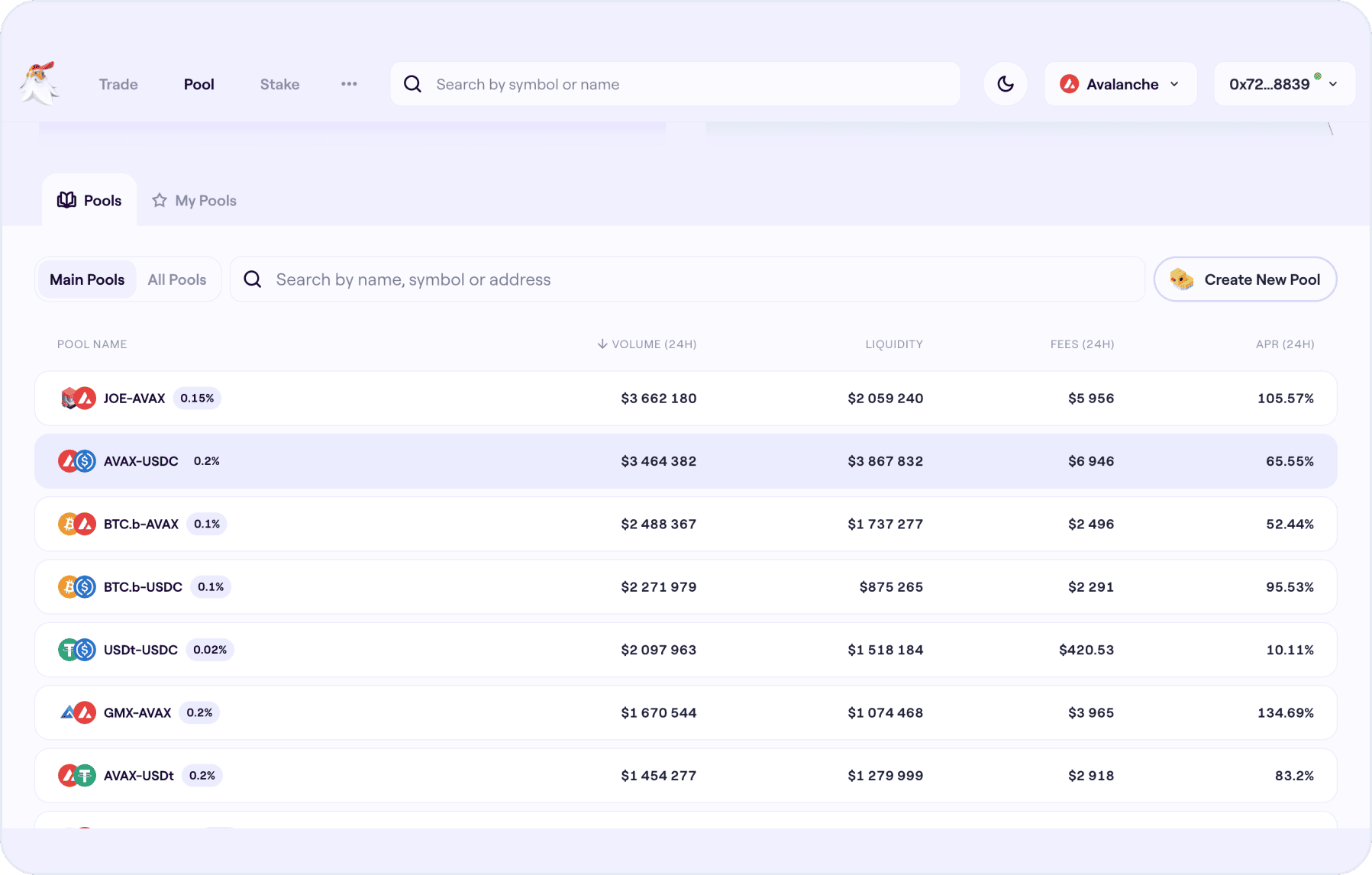Screen dimensions: 1372x875
Task: Go to the Pool page
Action: (199, 84)
